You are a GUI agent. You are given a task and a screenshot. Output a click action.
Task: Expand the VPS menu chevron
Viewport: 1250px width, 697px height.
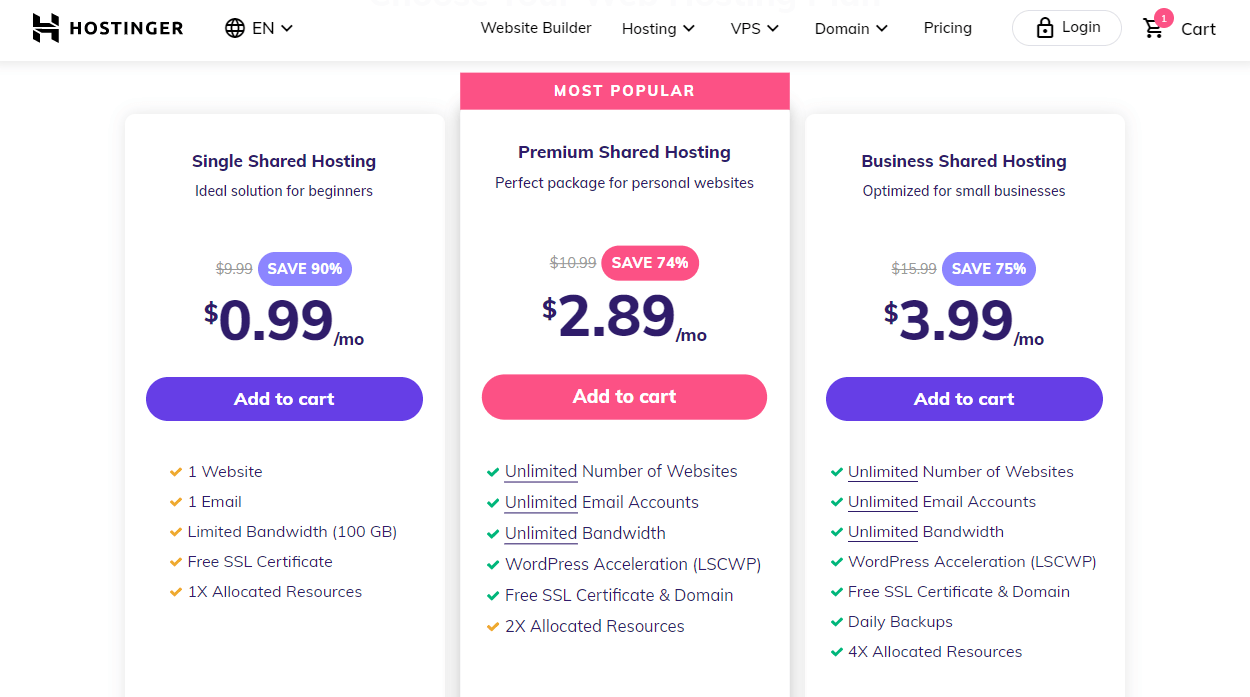[773, 28]
